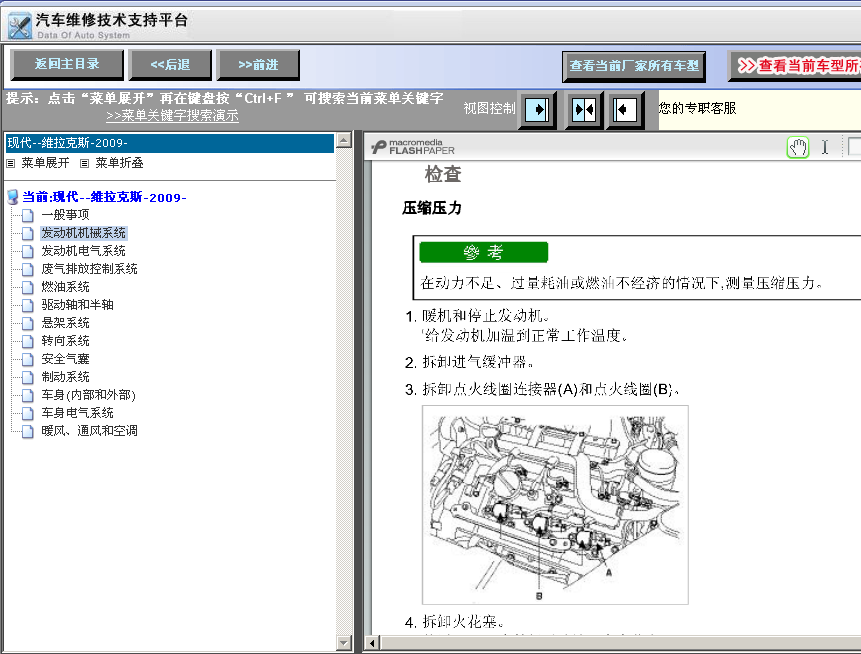The height and width of the screenshot is (654, 861).
Task: Click the page icon beside 安全气囊
Action: [27, 359]
